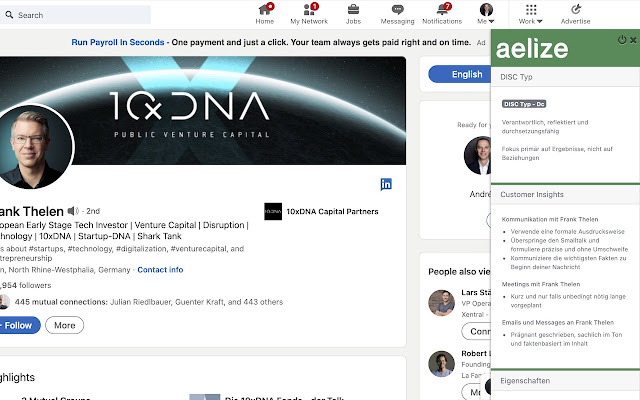Click the aelize logo
The width and height of the screenshot is (640, 400).
click(532, 49)
